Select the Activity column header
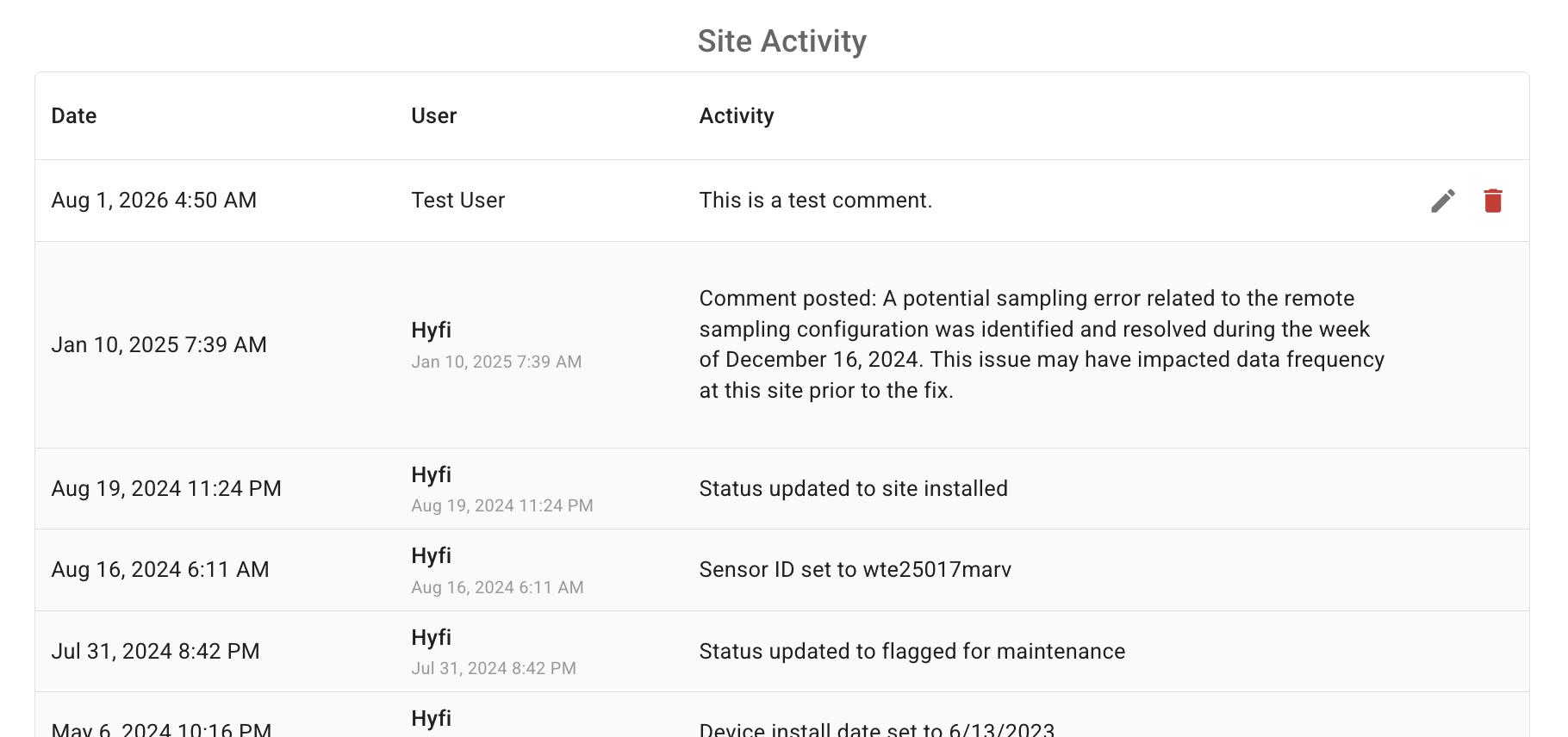 [737, 116]
